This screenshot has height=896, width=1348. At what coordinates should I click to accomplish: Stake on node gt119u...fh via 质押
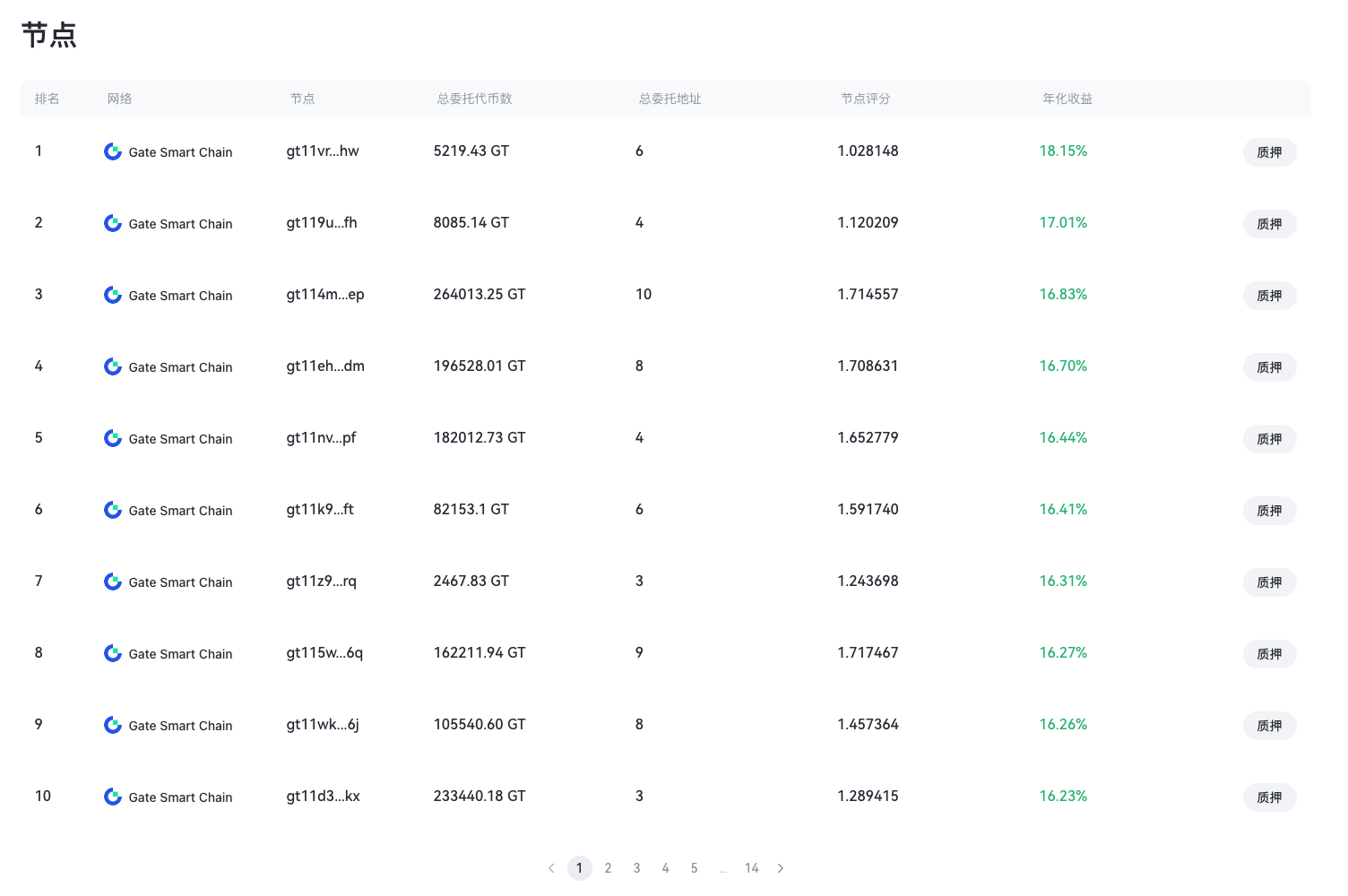1269,224
